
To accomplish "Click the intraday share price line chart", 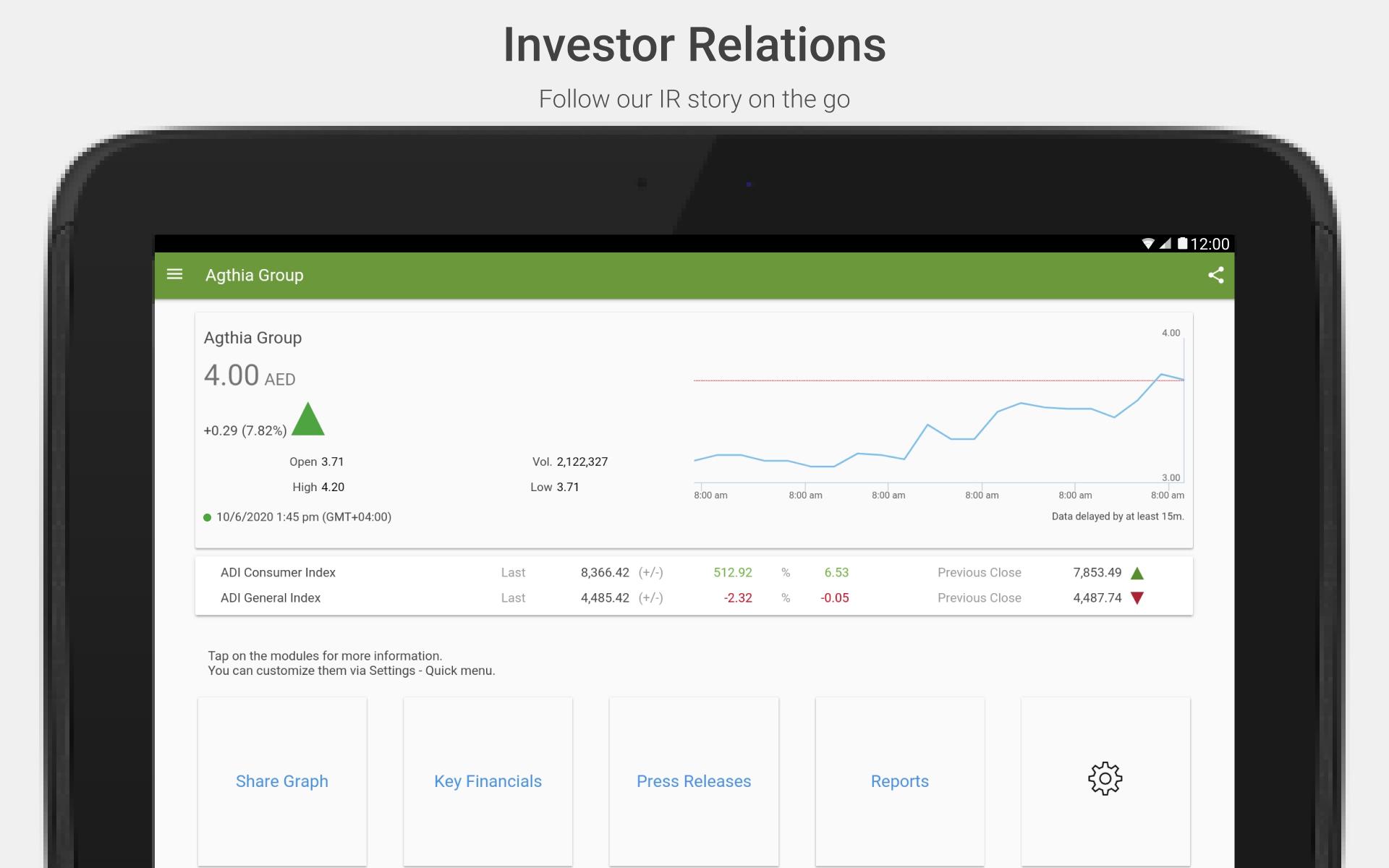I will click(938, 427).
